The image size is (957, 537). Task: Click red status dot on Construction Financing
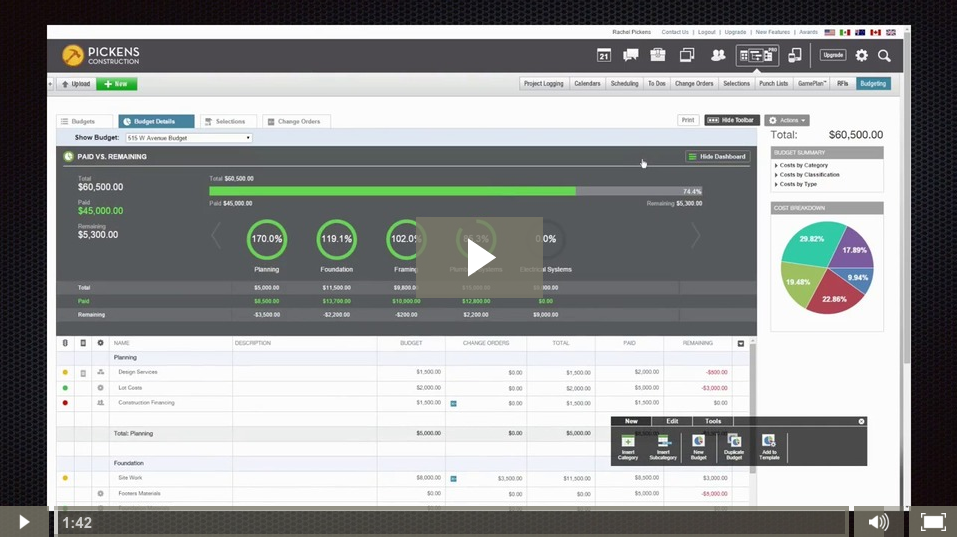(x=65, y=403)
